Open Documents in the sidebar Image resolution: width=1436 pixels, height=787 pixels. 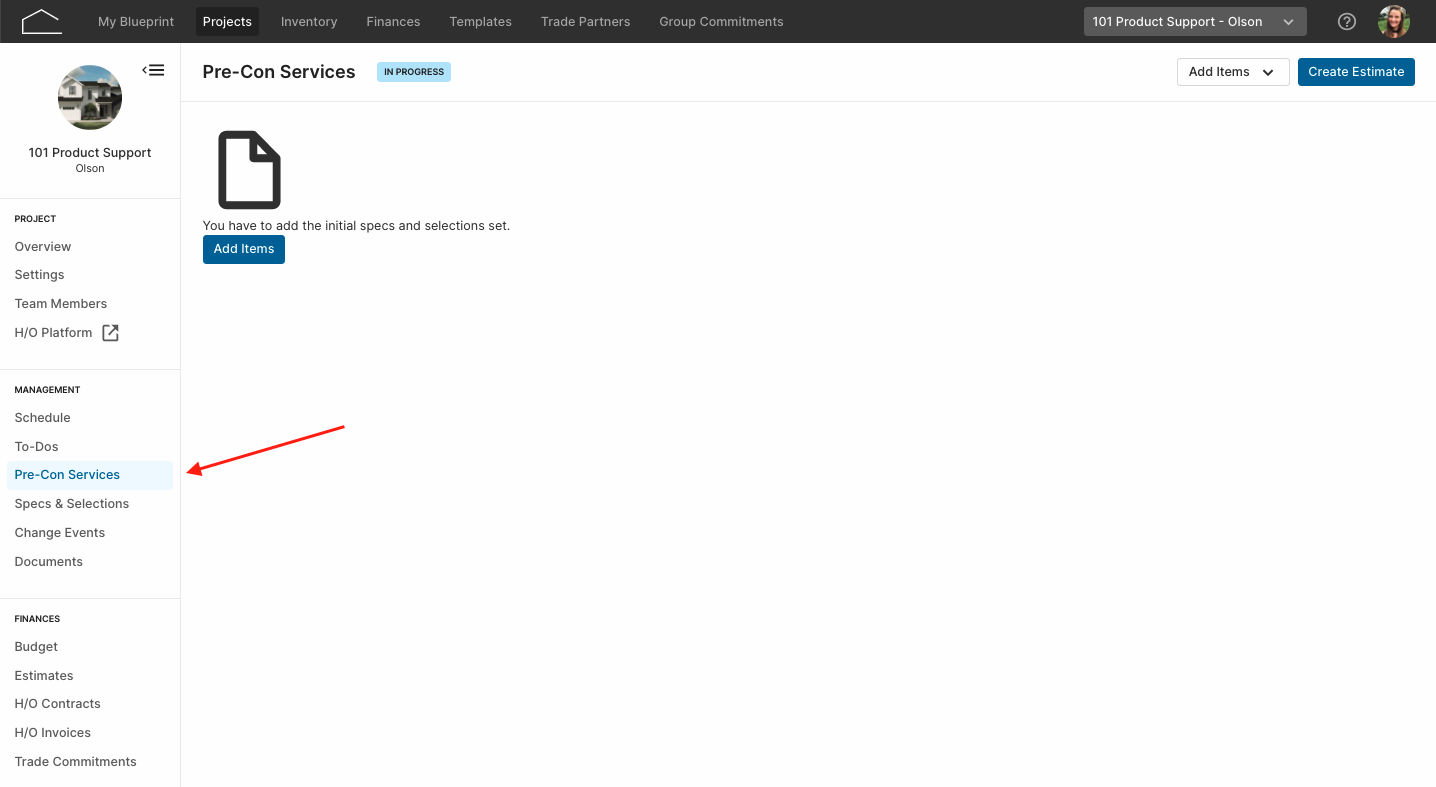coord(49,562)
